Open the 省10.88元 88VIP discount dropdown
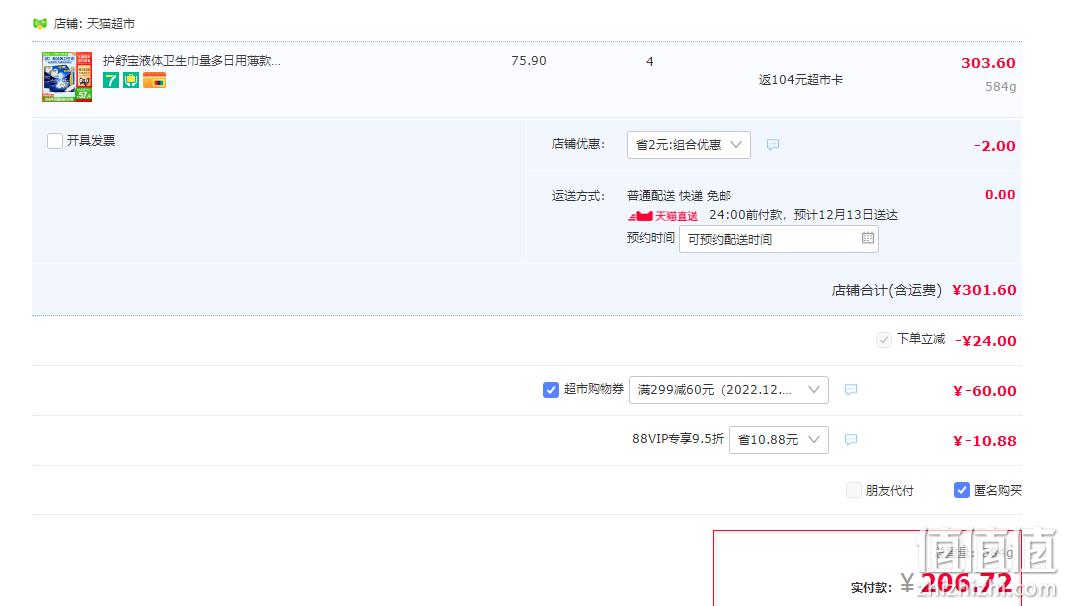 778,440
